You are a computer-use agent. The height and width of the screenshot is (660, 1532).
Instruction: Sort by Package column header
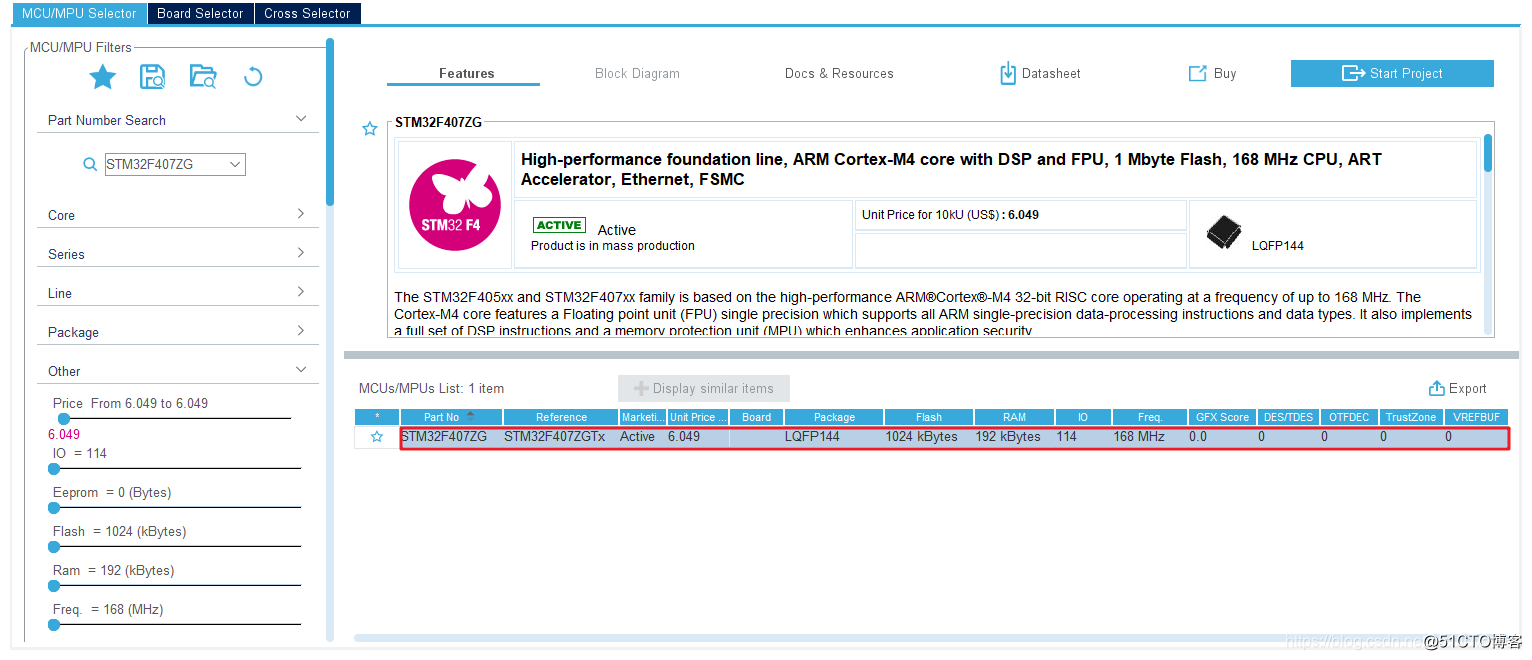(834, 417)
